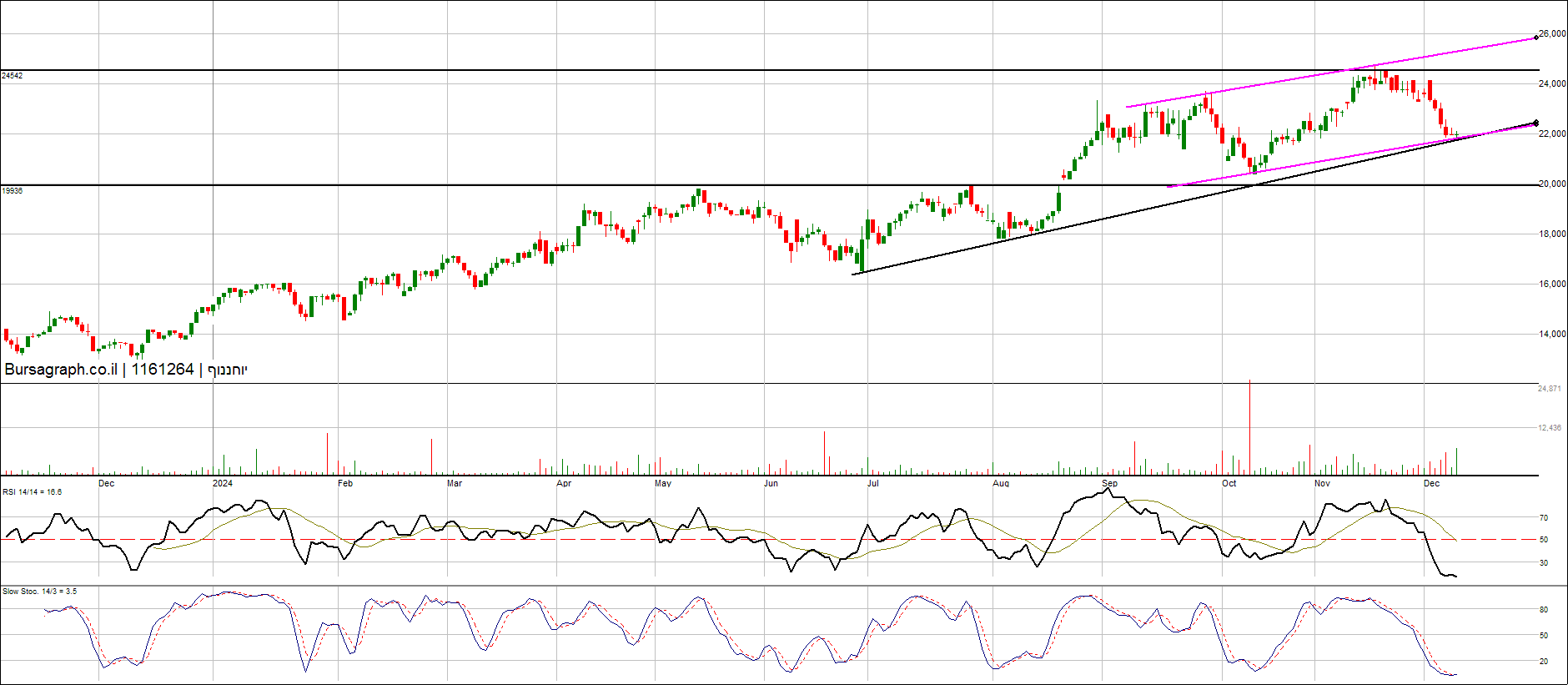1568x685 pixels.
Task: Click the 26,000 price axis label
Action: pyautogui.click(x=1551, y=34)
